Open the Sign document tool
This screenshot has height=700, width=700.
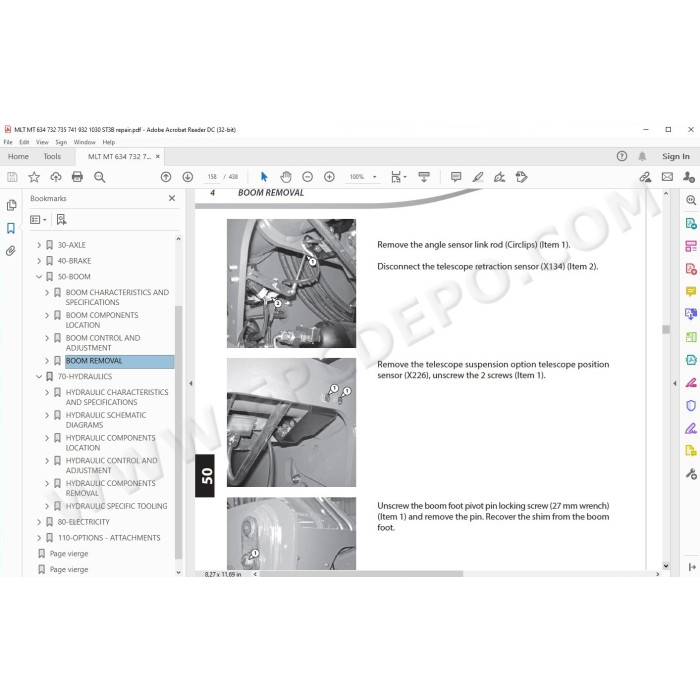(x=500, y=177)
